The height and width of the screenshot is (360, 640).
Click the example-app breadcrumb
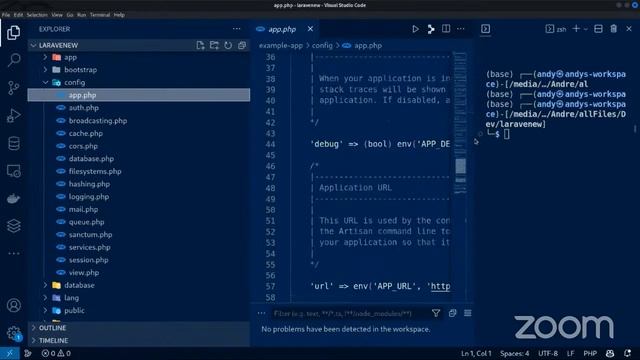point(281,45)
